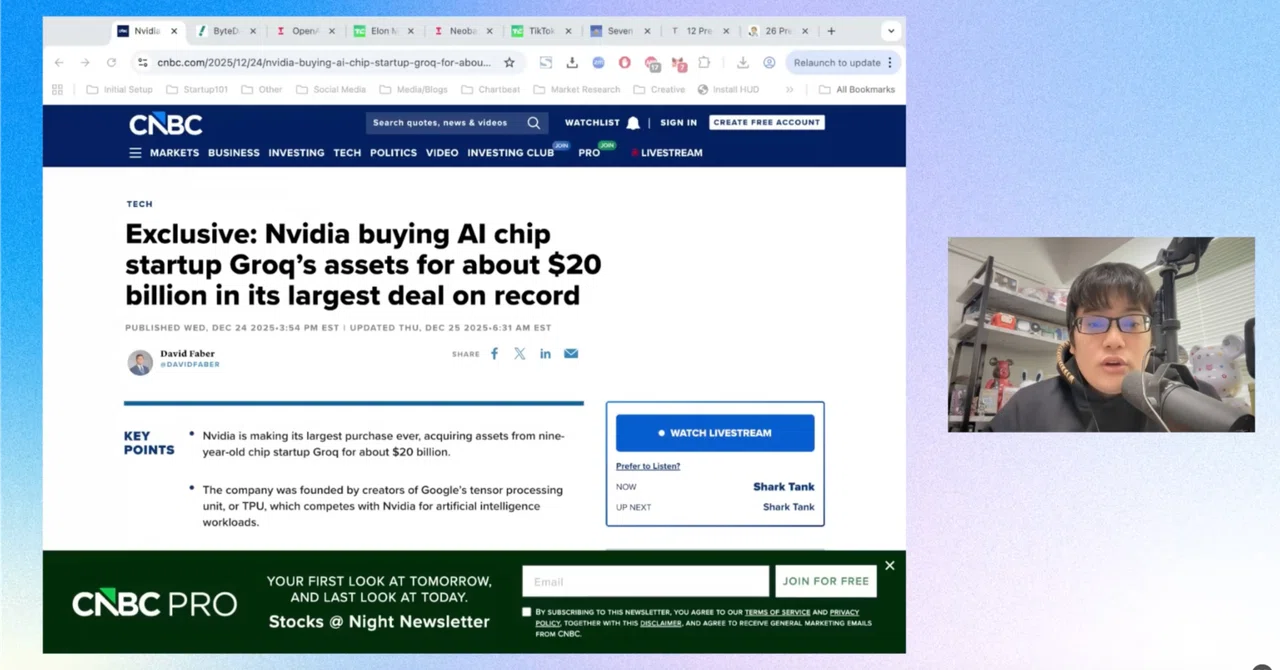Go to the Livestream nav item
1280x670 pixels.
click(x=666, y=153)
